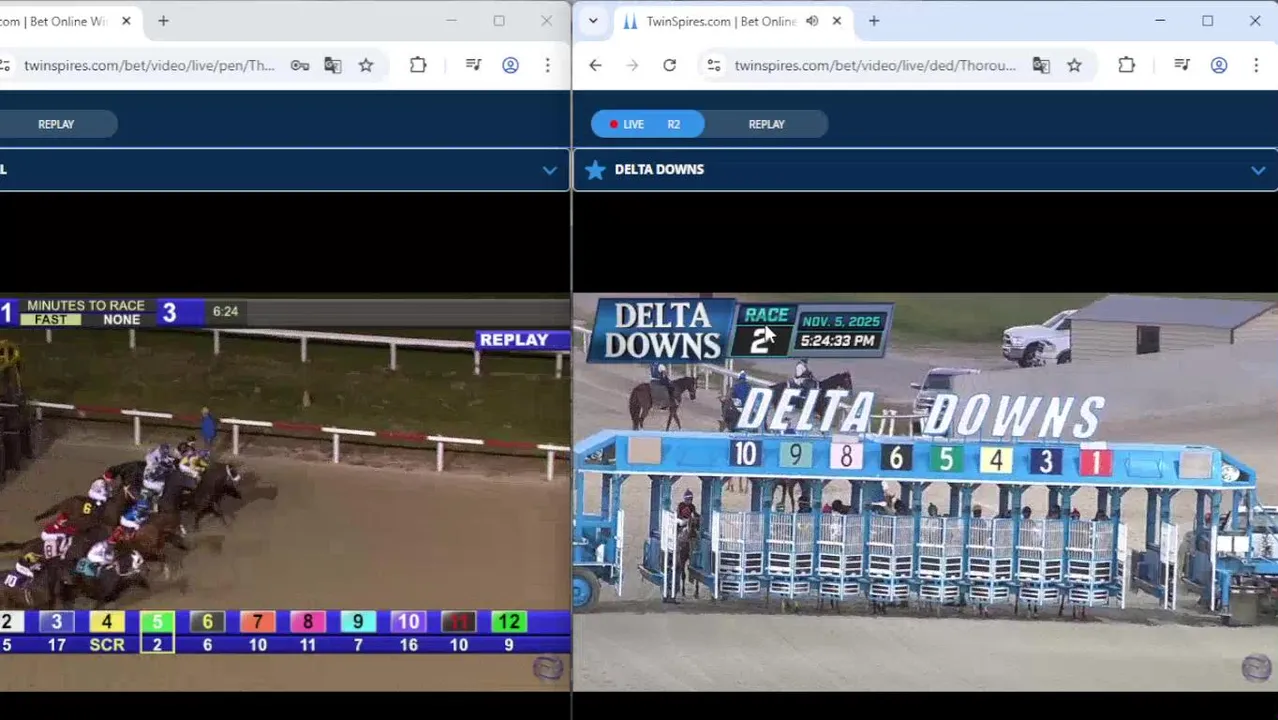The image size is (1278, 720).
Task: Expand track selector chevron in left window
Action: [549, 170]
